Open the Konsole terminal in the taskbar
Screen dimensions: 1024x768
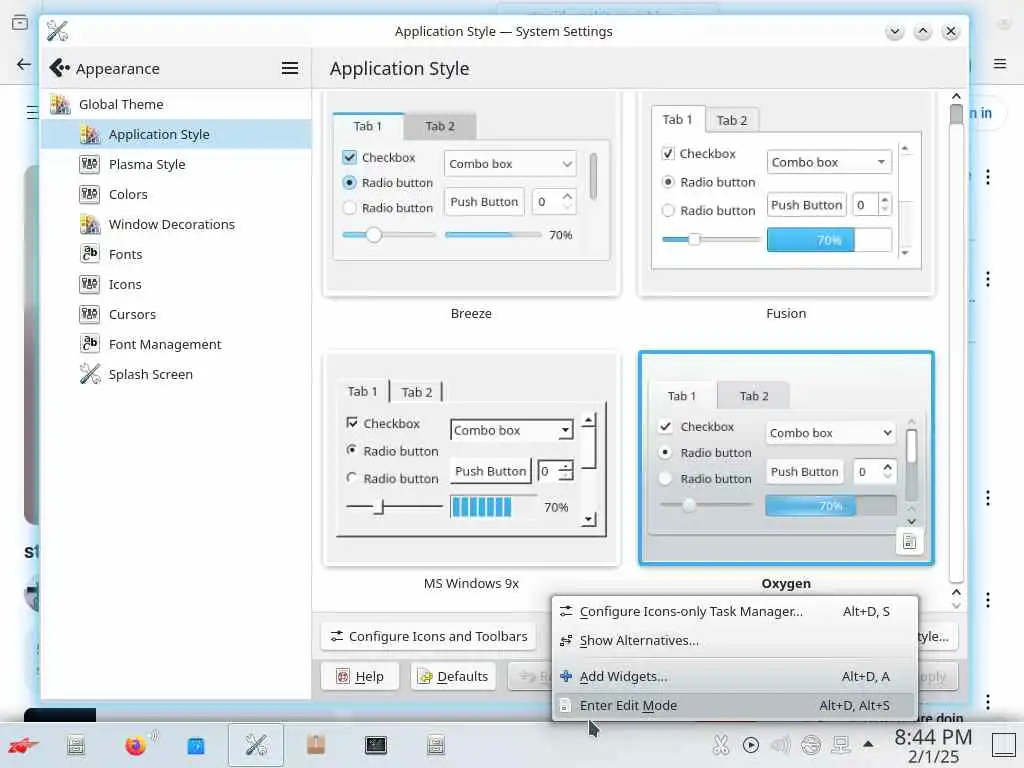click(x=376, y=745)
